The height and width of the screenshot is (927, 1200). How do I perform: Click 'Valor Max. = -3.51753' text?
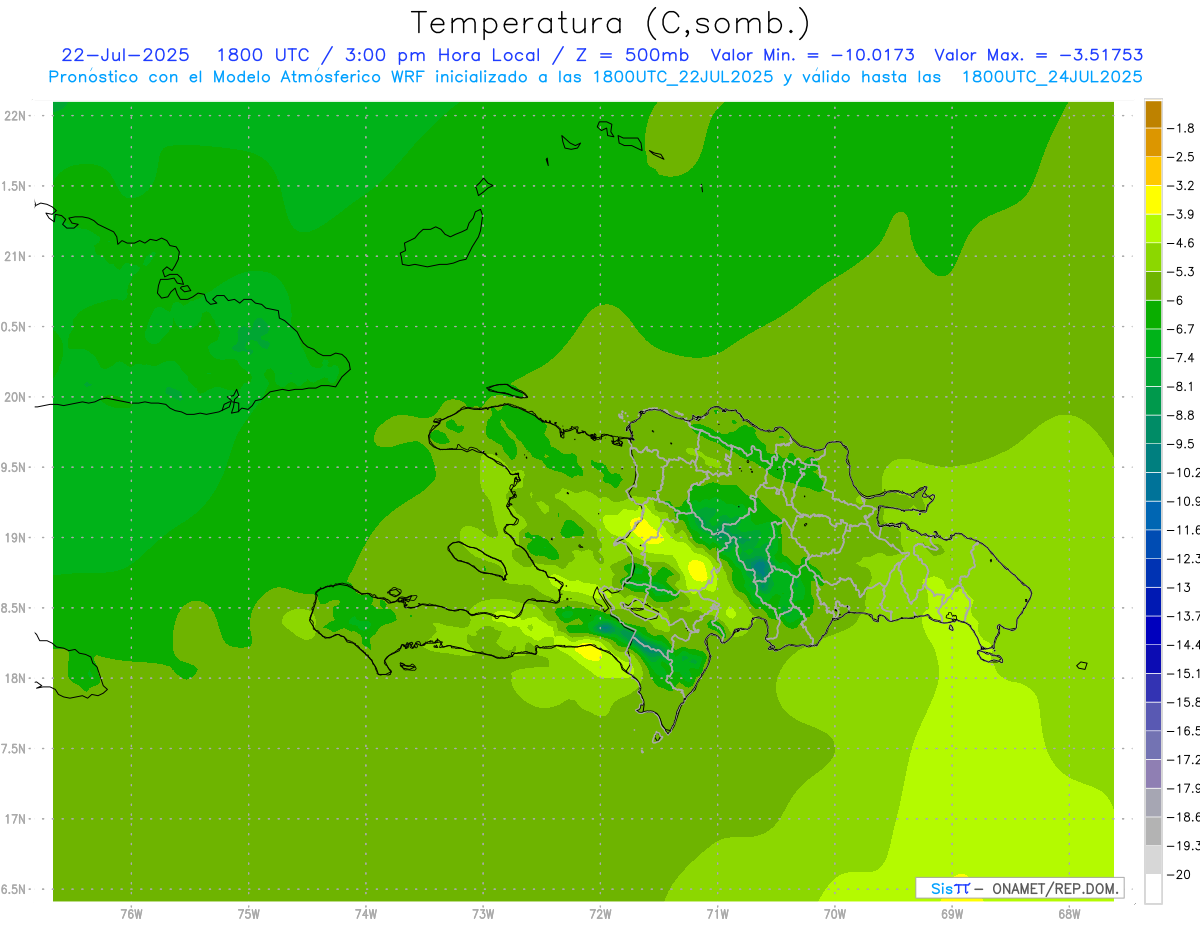tap(1038, 55)
